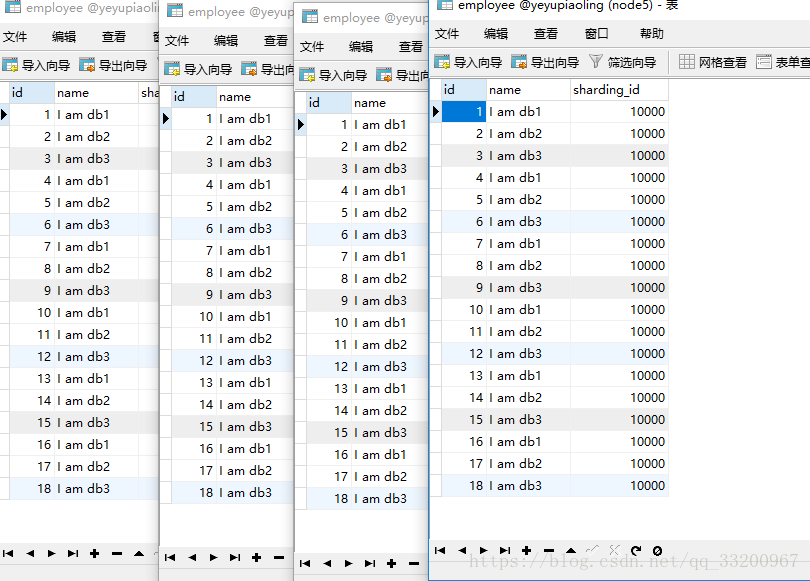Go to first record in node5 window

click(441, 550)
